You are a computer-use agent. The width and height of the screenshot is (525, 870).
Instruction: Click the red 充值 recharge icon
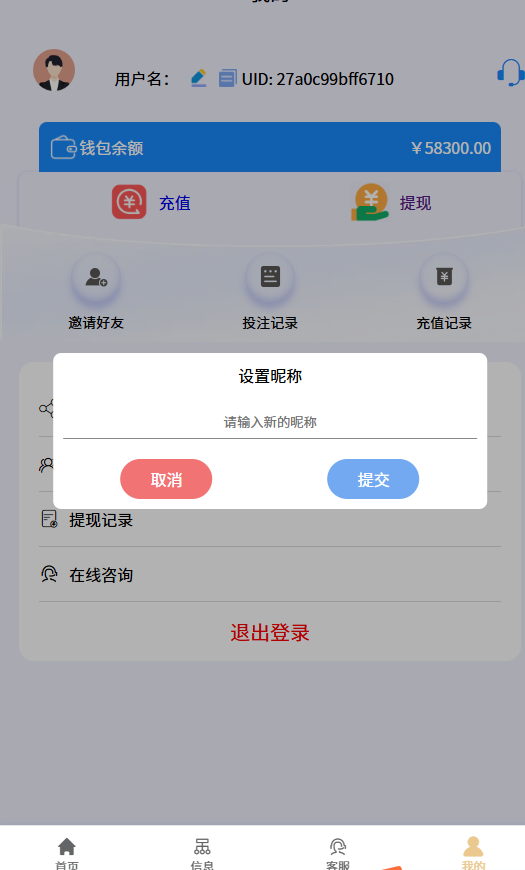129,202
